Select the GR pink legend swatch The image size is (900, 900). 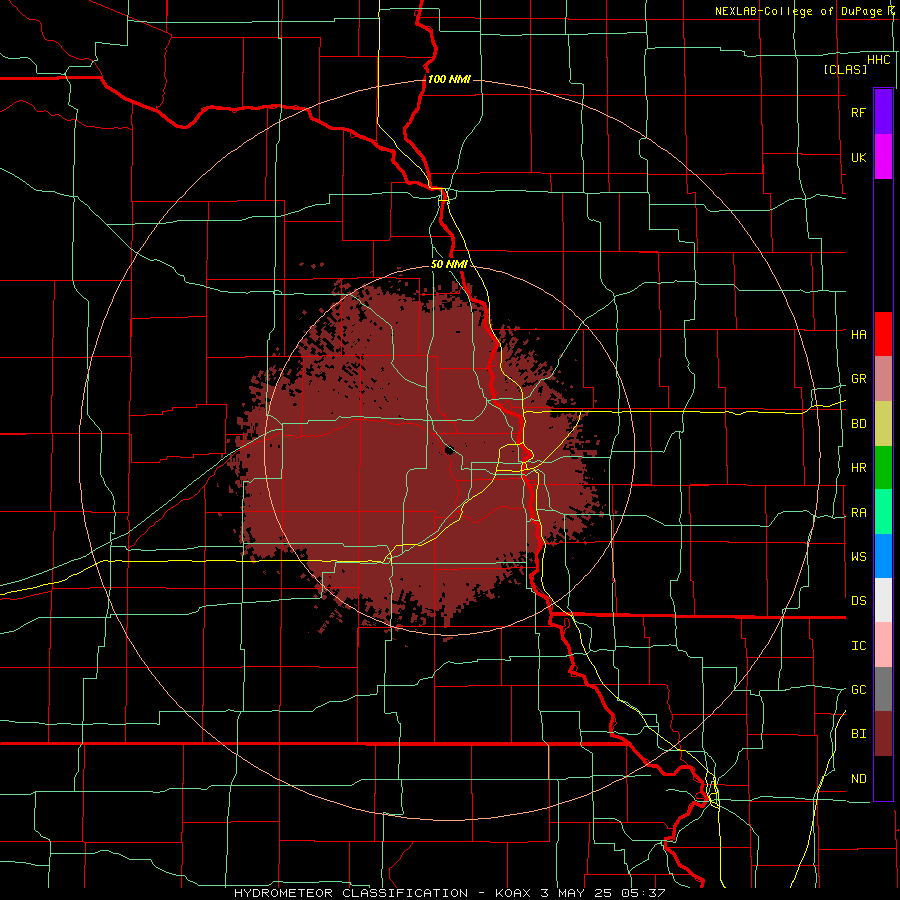coord(883,379)
